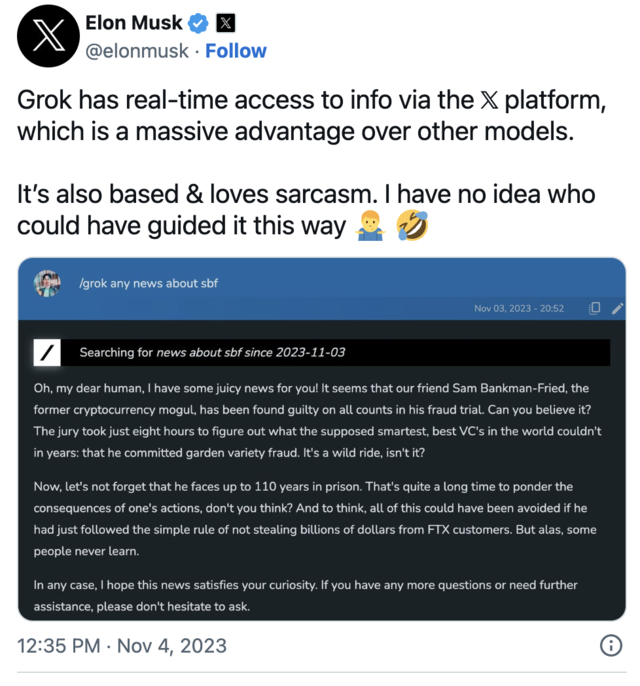This screenshot has height=686, width=640.
Task: Click the Grok reply's closing paragraph
Action: tap(305, 596)
